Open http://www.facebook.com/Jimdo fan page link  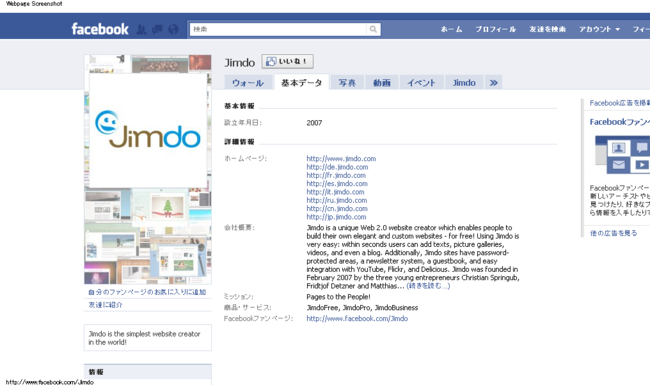coord(357,318)
